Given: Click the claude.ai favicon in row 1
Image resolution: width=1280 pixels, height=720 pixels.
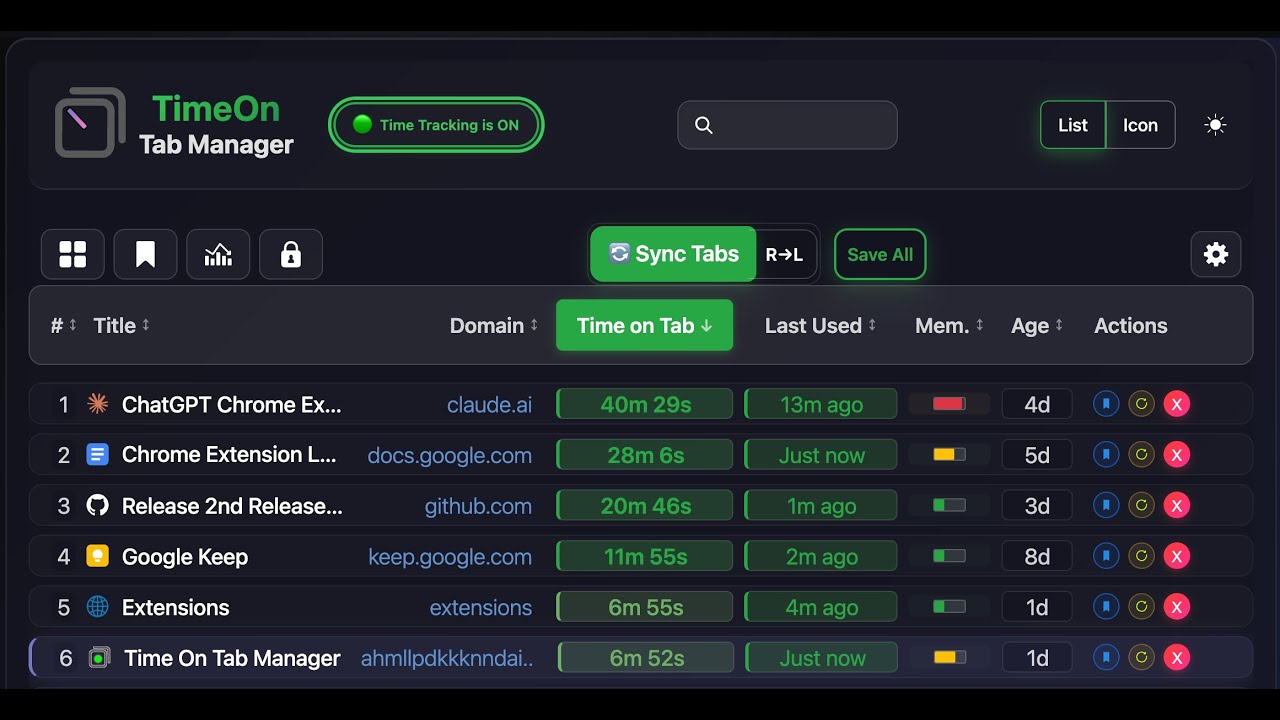Looking at the screenshot, I should (97, 404).
